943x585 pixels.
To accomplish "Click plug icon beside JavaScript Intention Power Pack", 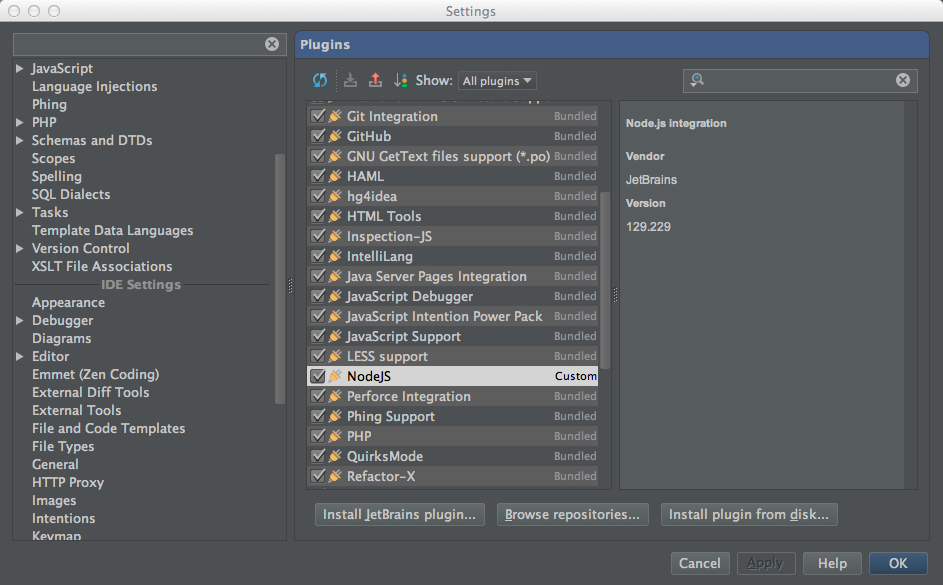I will pos(336,316).
